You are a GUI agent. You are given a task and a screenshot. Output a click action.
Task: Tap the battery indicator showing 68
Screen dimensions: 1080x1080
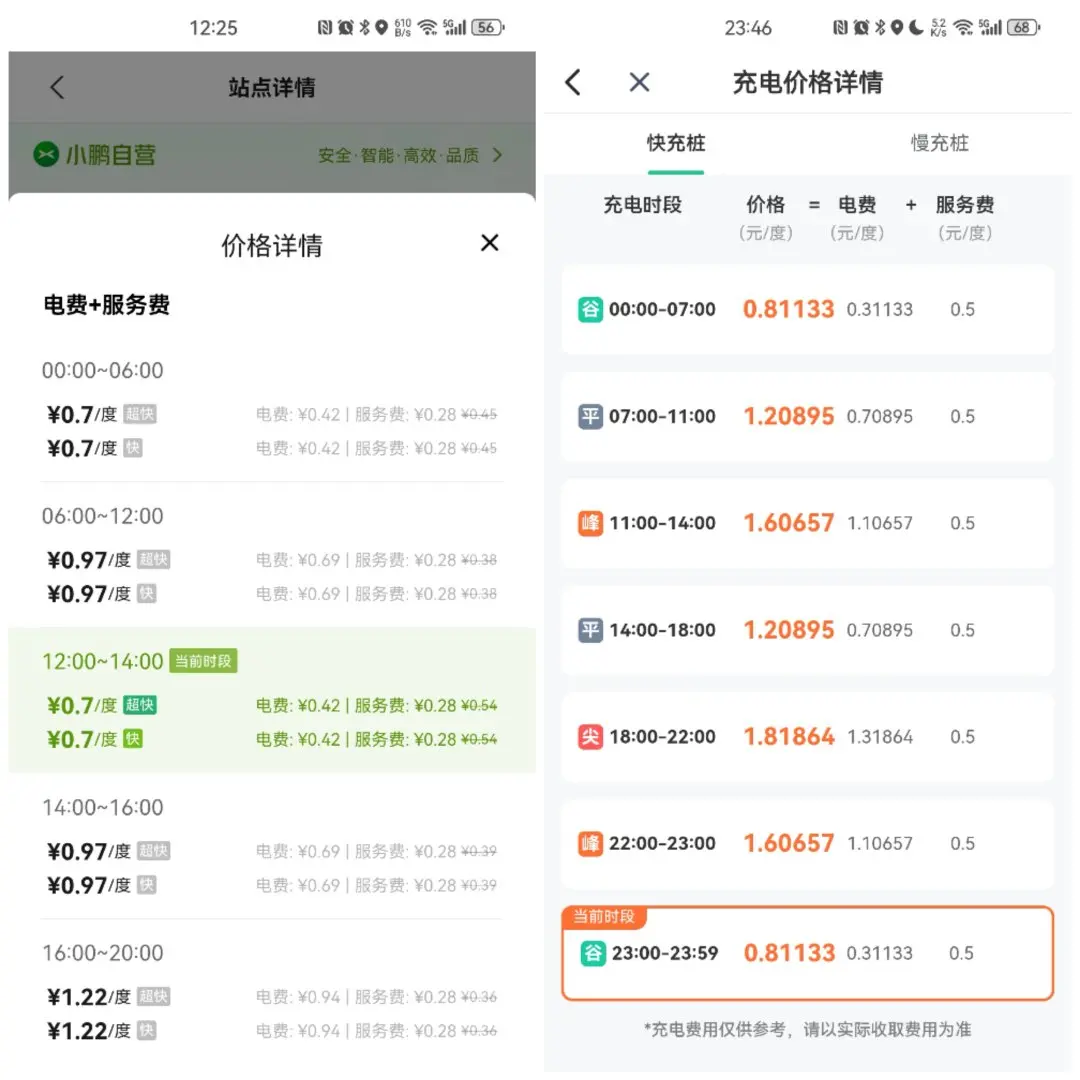[x=1023, y=28]
